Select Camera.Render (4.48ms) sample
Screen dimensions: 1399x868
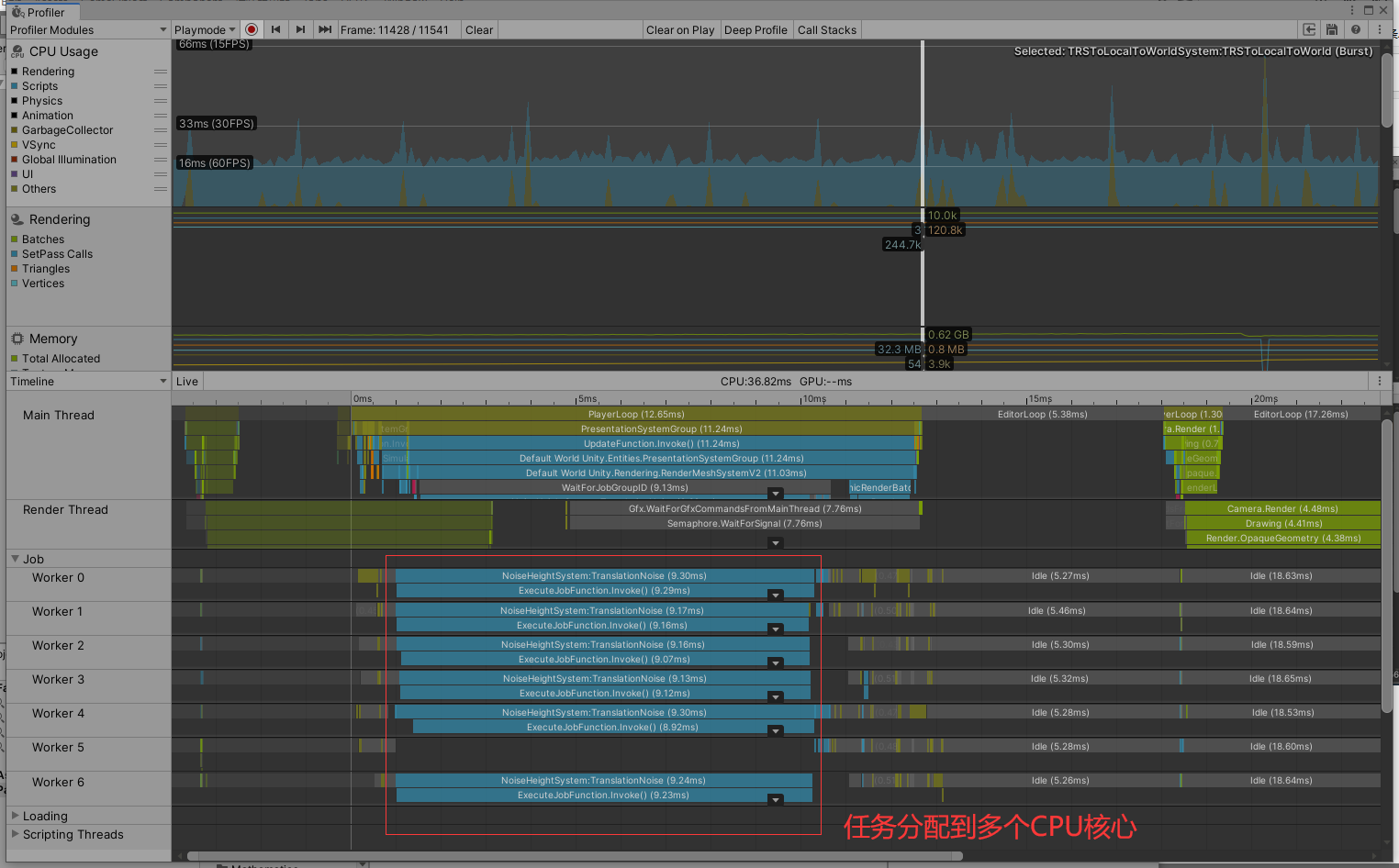tap(1282, 508)
